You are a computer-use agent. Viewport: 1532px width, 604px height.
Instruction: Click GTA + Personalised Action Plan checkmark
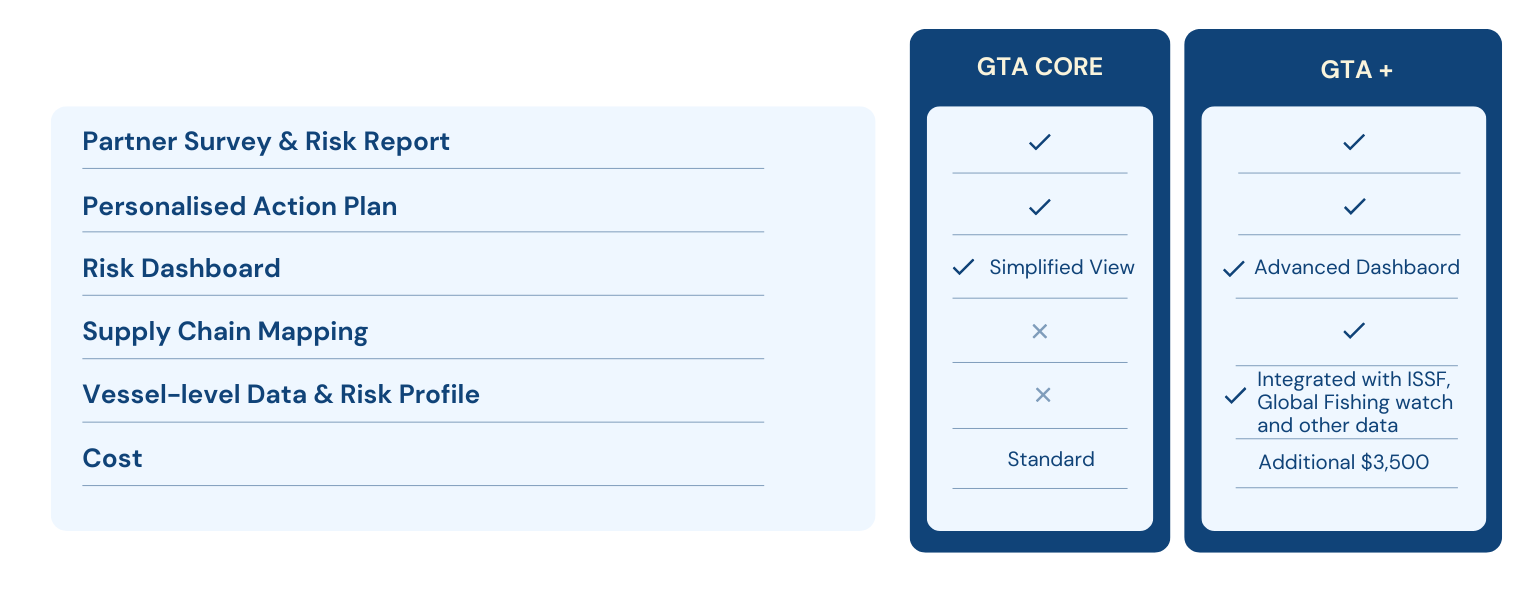(x=1353, y=207)
